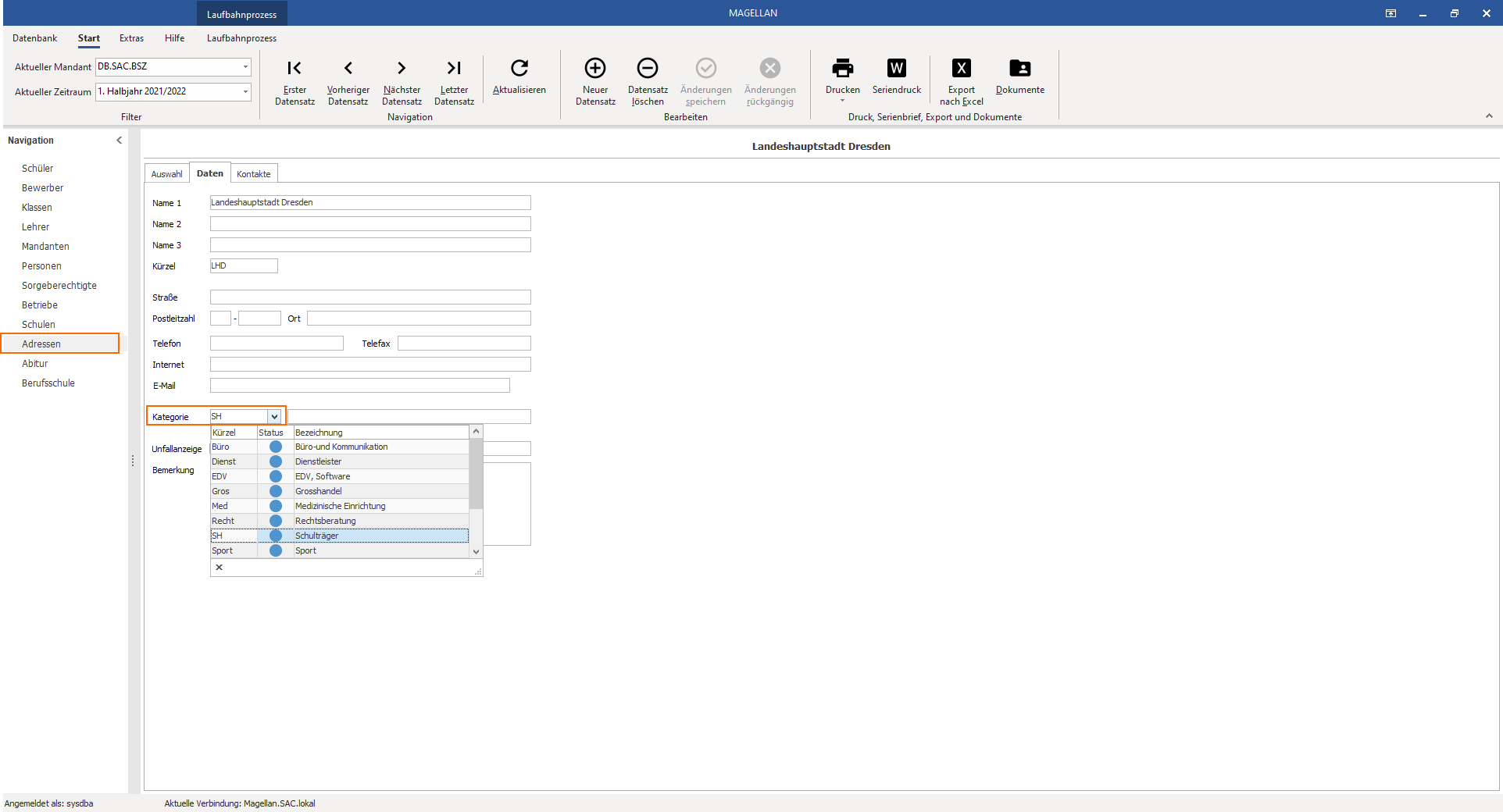Select the Daten tab
Viewport: 1503px width, 812px height.
point(210,173)
